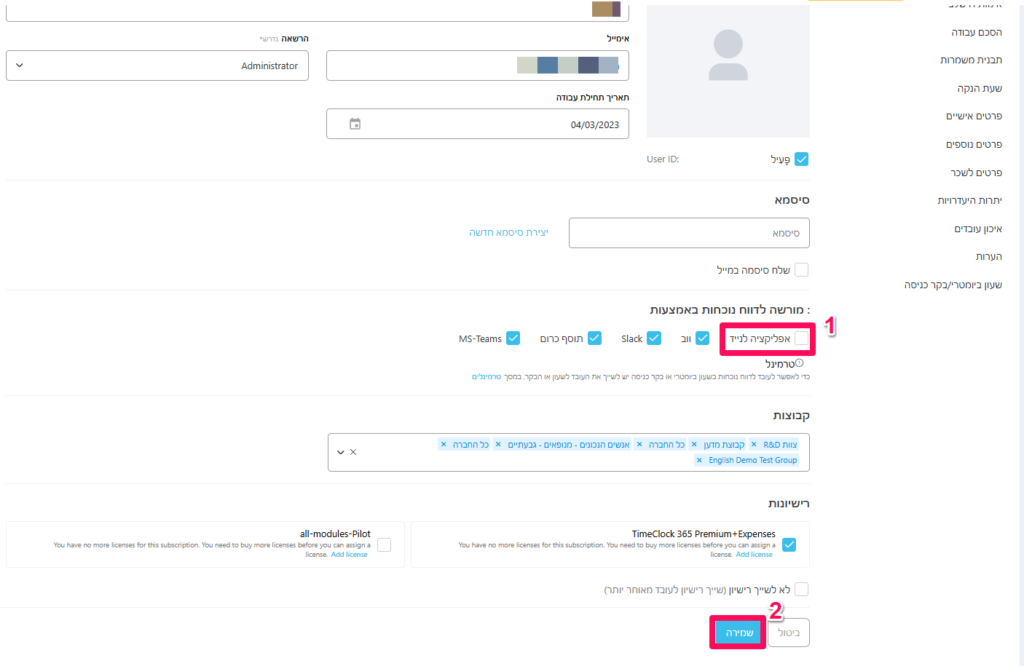Check the all-modules-Pilot license checkbox
Image resolution: width=1024 pixels, height=666 pixels.
point(385,544)
